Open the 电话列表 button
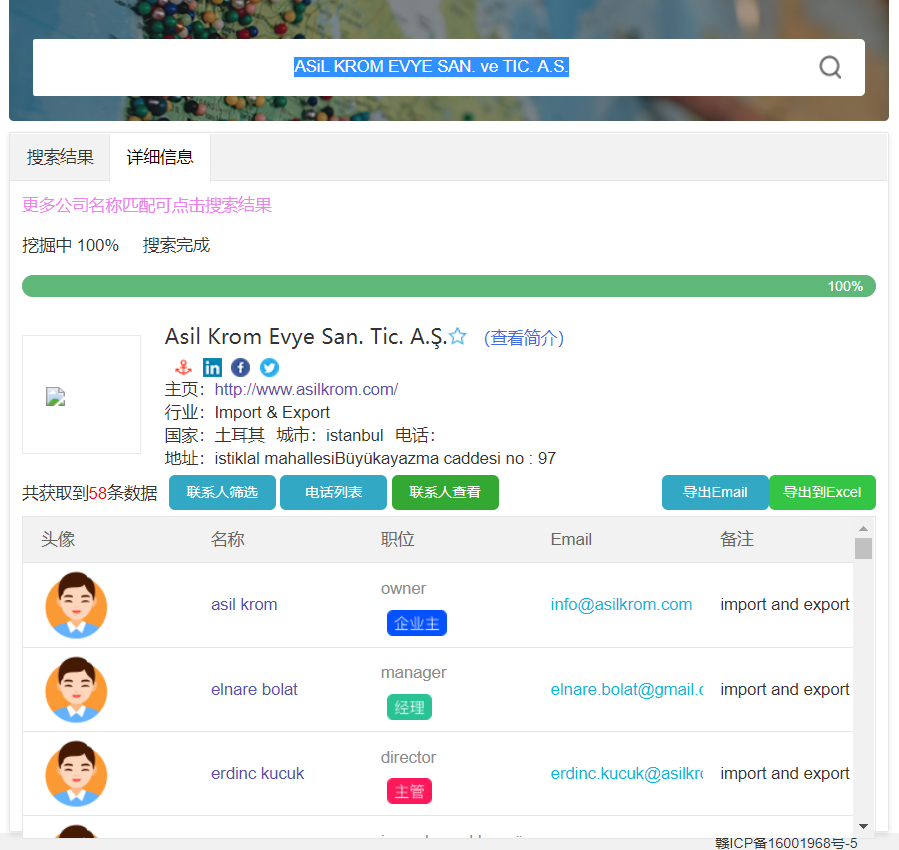Screen dimensions: 899x850 click(x=333, y=492)
